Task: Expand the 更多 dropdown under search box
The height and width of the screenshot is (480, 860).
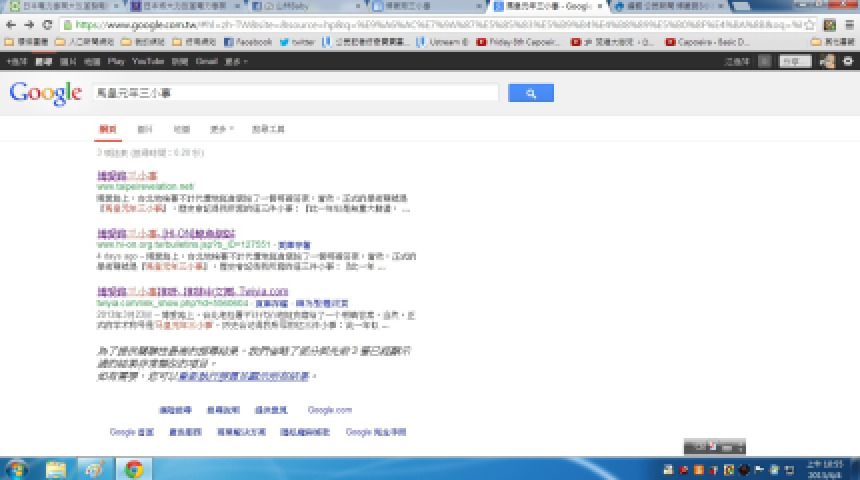Action: 221,129
